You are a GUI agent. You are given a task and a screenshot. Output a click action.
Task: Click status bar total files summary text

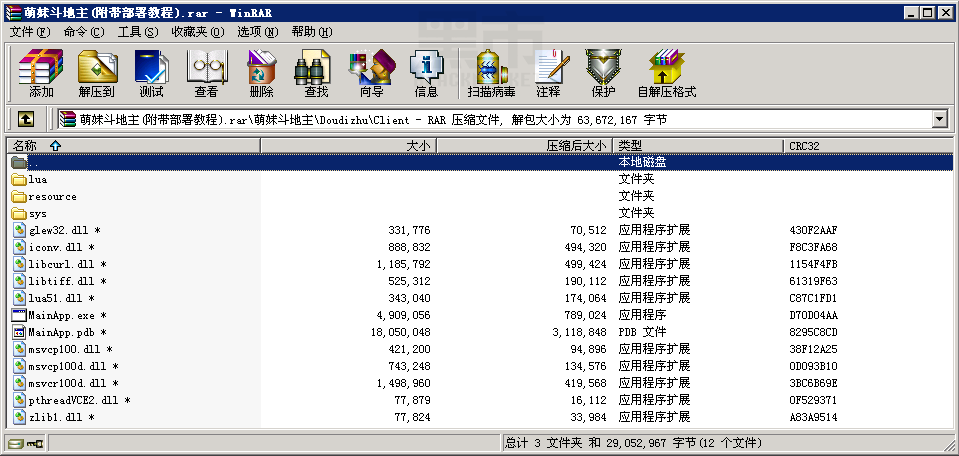(633, 443)
